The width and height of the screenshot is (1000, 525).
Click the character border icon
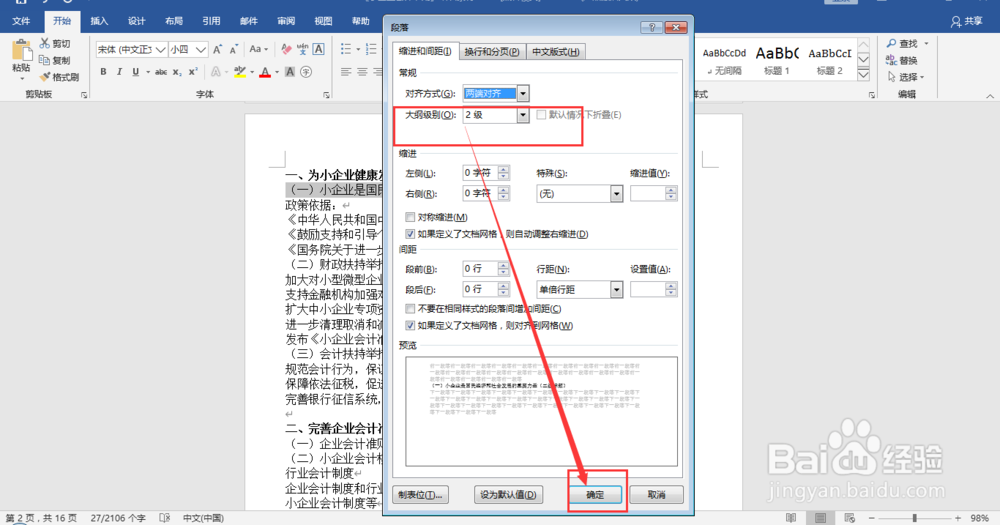[318, 49]
